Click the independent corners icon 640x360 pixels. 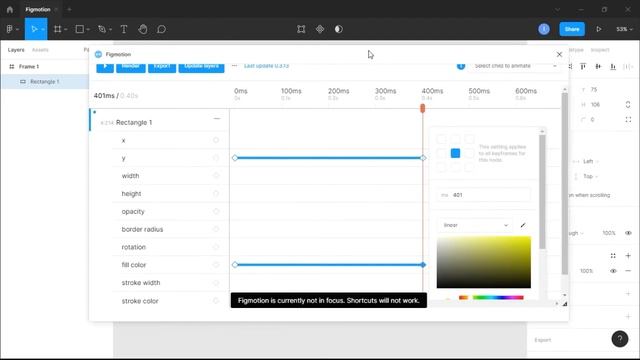pyautogui.click(x=628, y=120)
